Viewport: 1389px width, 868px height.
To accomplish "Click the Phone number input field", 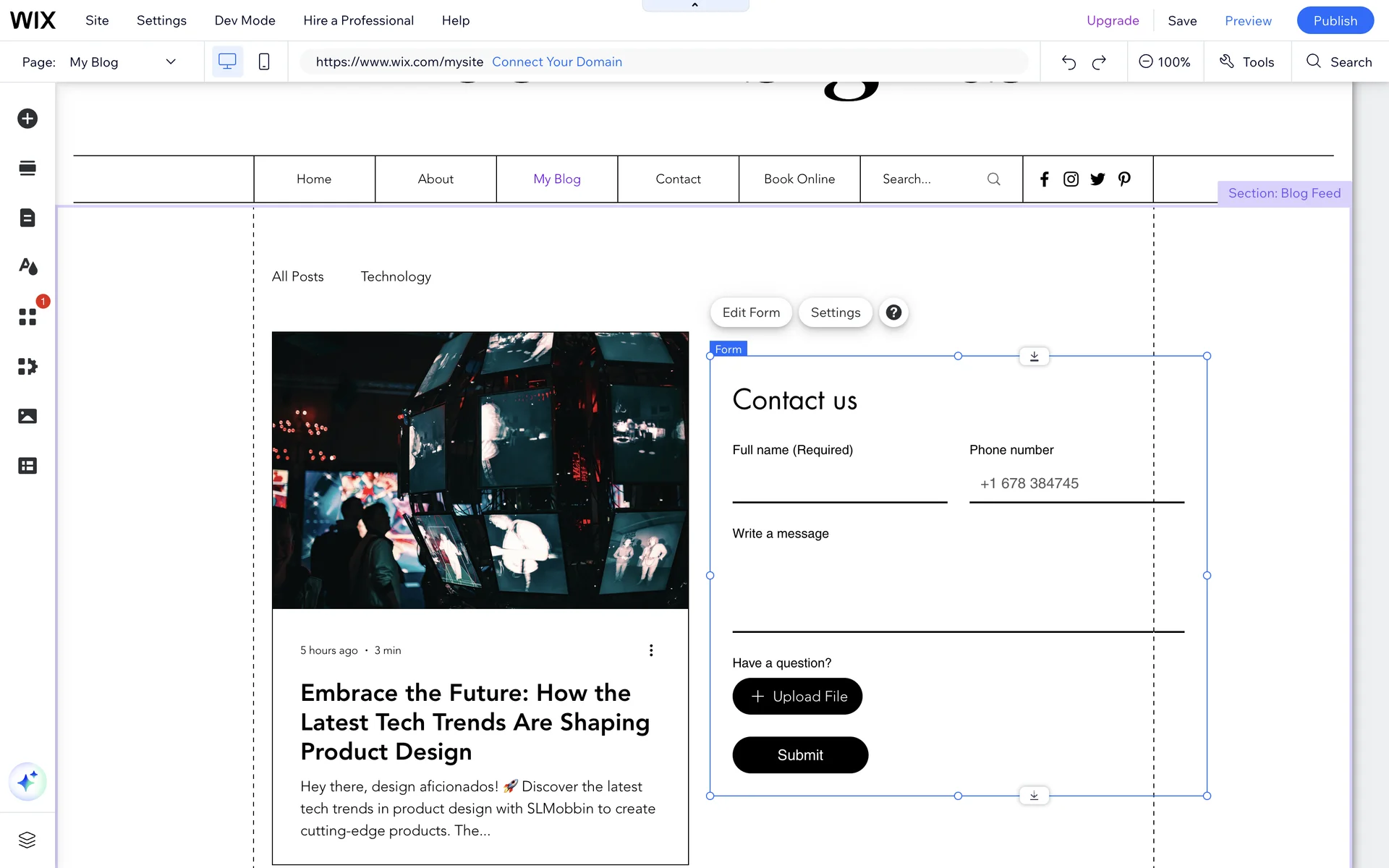I will (x=1076, y=483).
